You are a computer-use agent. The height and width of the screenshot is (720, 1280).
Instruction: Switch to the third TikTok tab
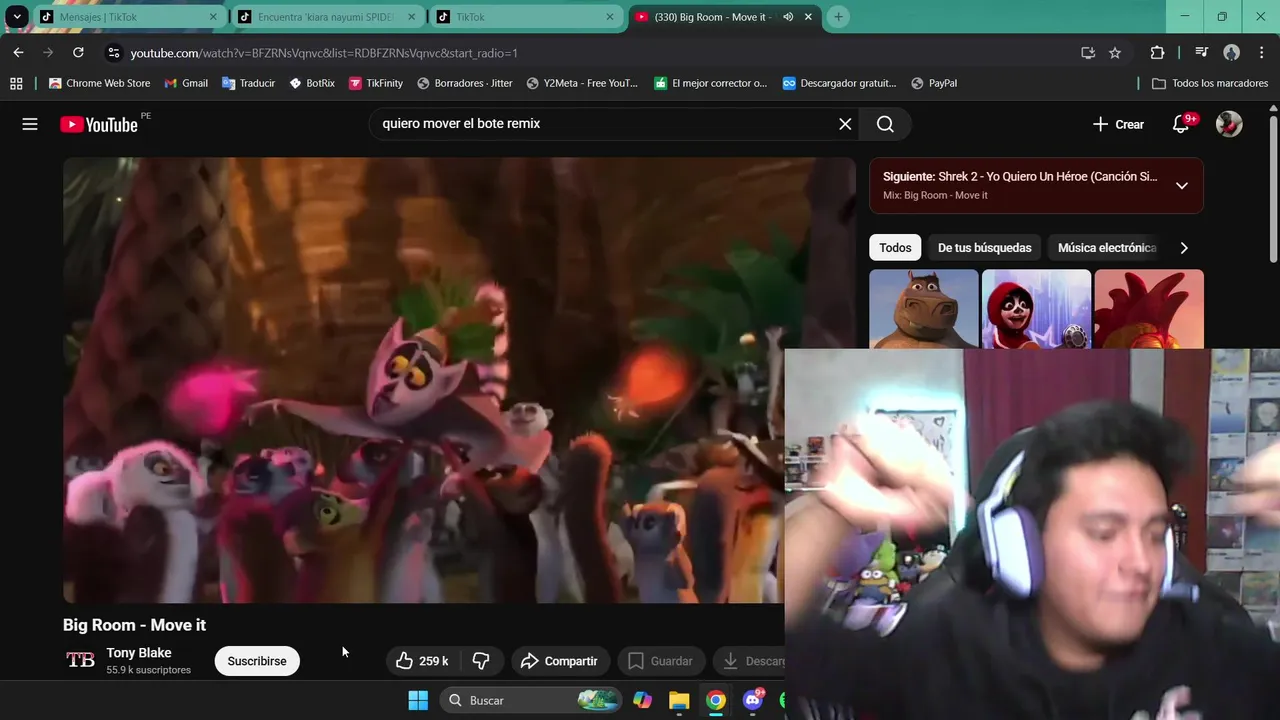[x=525, y=17]
